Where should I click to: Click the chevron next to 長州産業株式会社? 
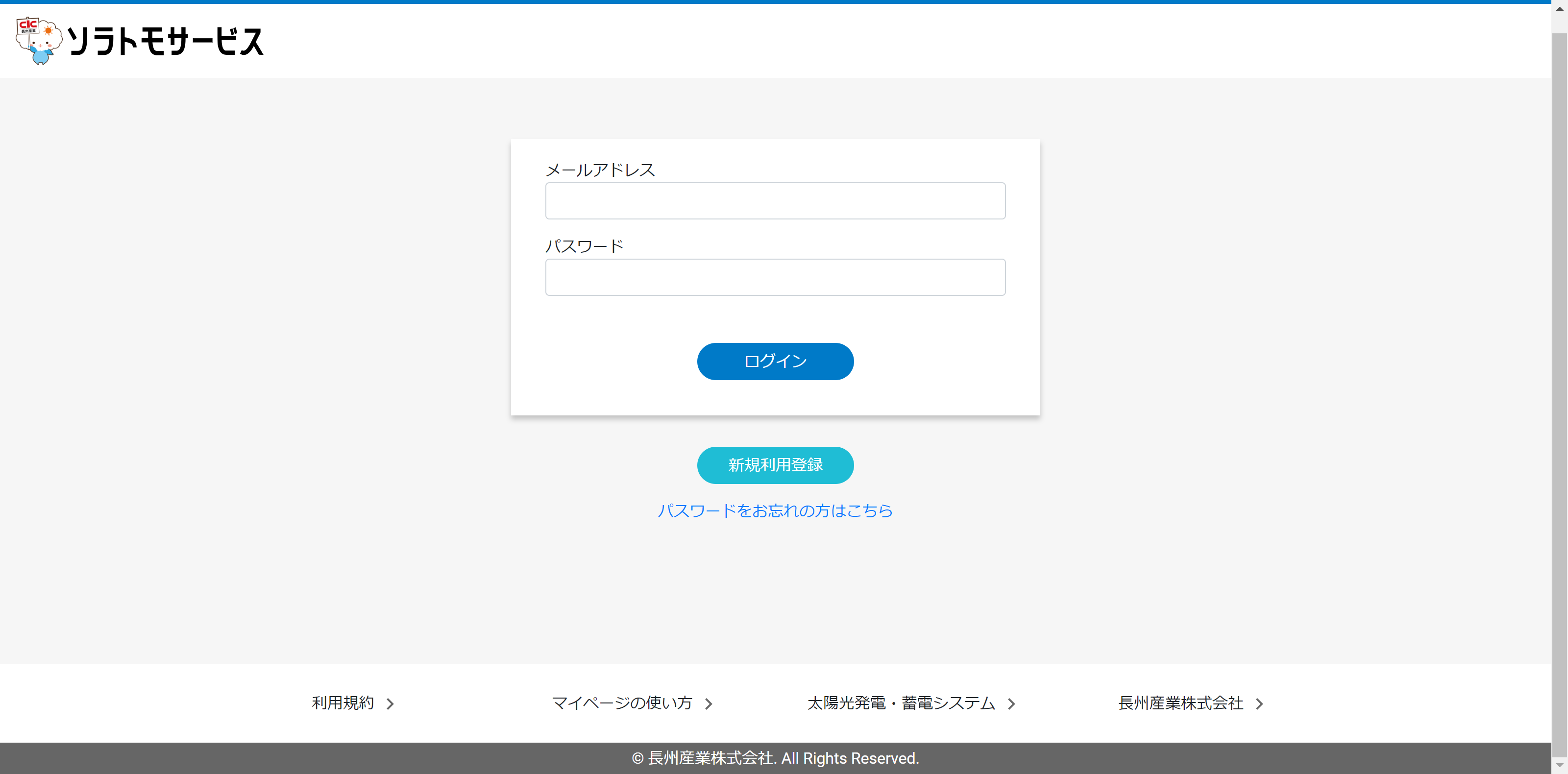[1259, 704]
